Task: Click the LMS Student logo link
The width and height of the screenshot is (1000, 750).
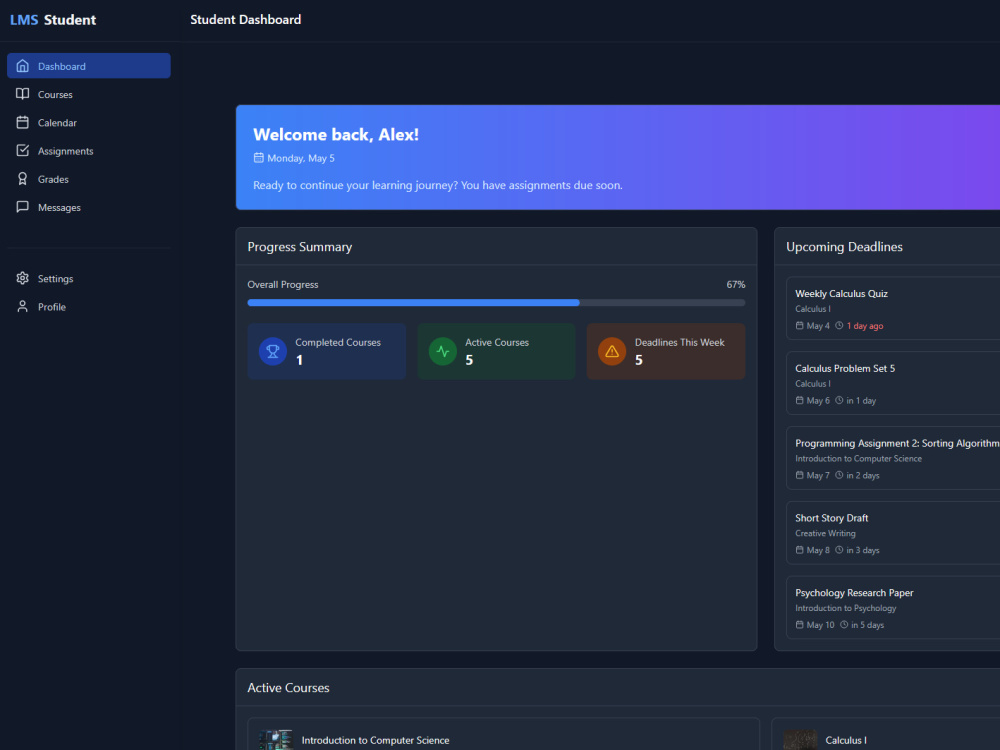Action: coord(53,20)
